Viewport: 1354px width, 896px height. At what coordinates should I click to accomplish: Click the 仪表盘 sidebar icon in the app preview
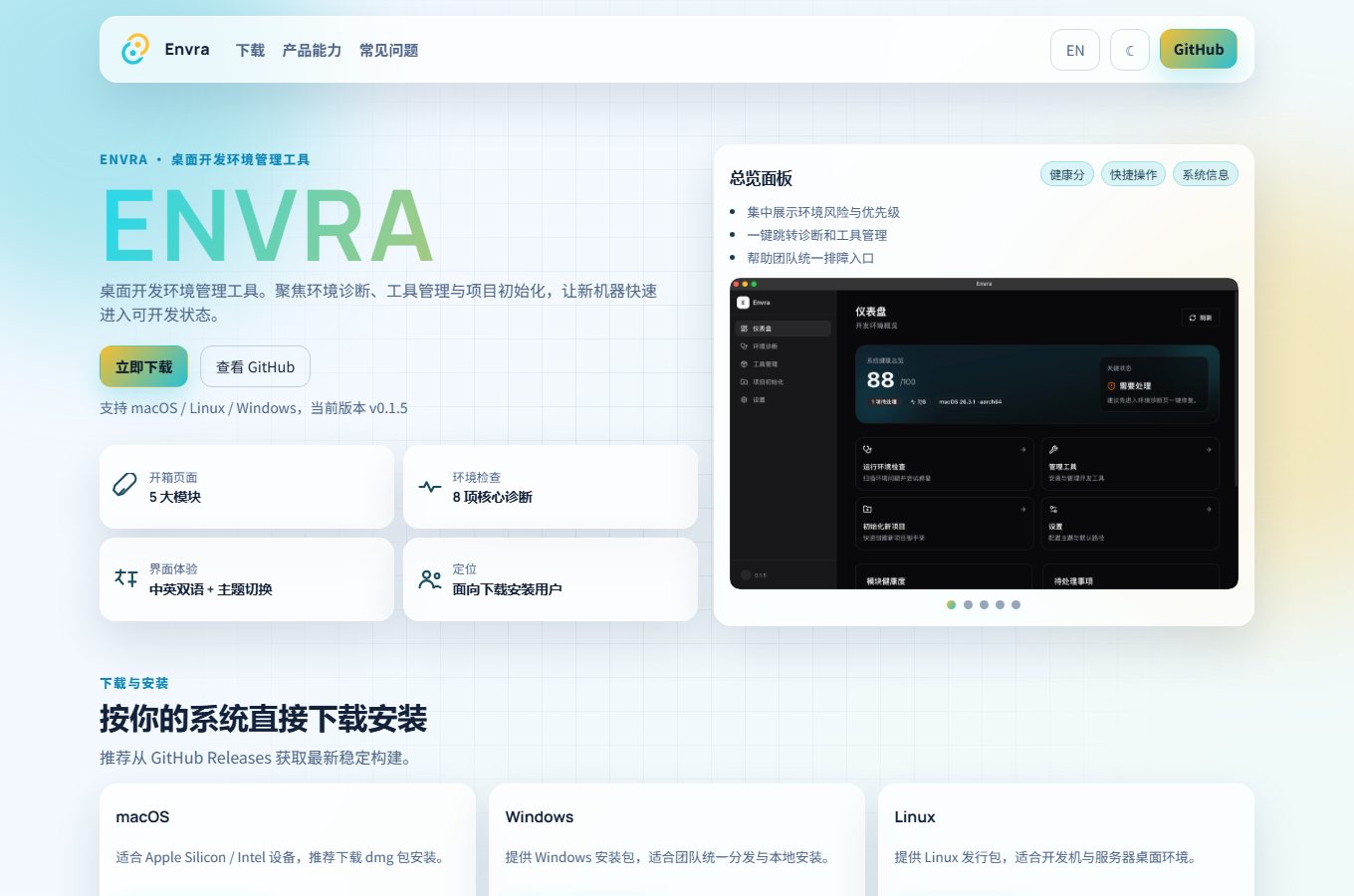744,329
